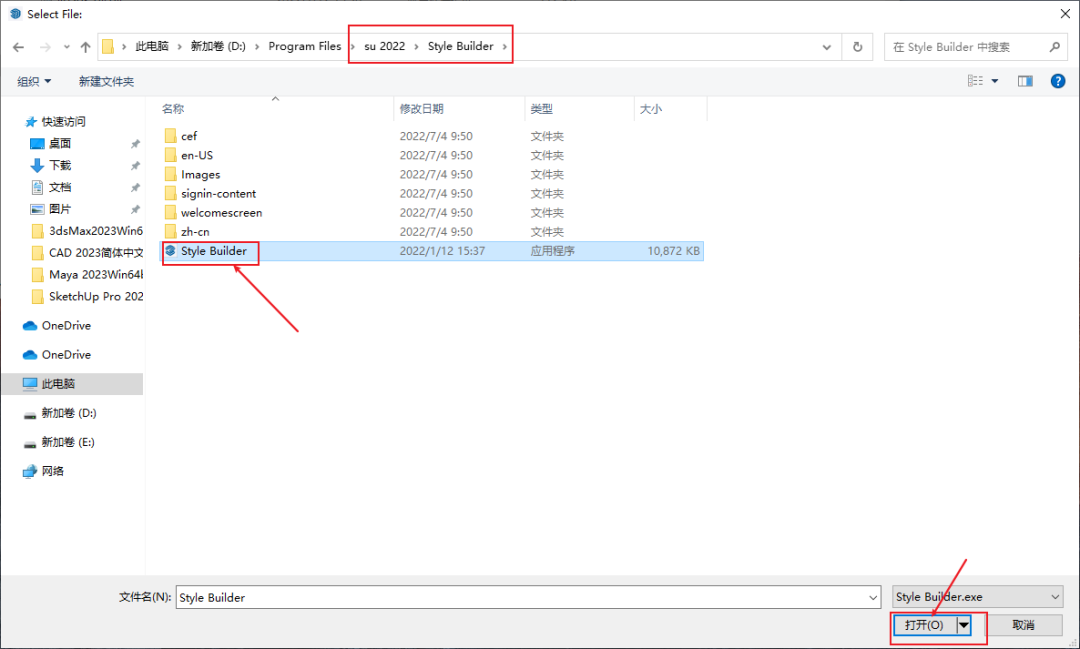Expand the address bar history dropdown
Screen dimensions: 1080x649
[827, 47]
